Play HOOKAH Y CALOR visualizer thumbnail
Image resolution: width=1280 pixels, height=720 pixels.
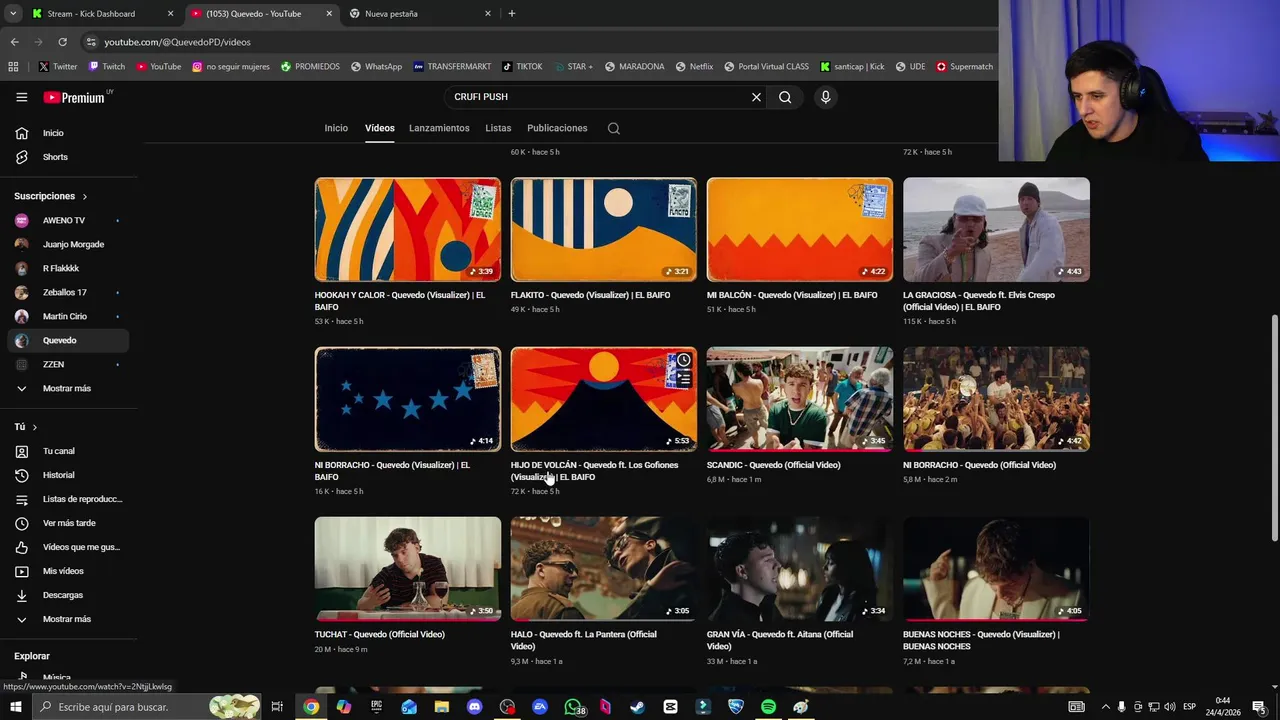pos(408,230)
